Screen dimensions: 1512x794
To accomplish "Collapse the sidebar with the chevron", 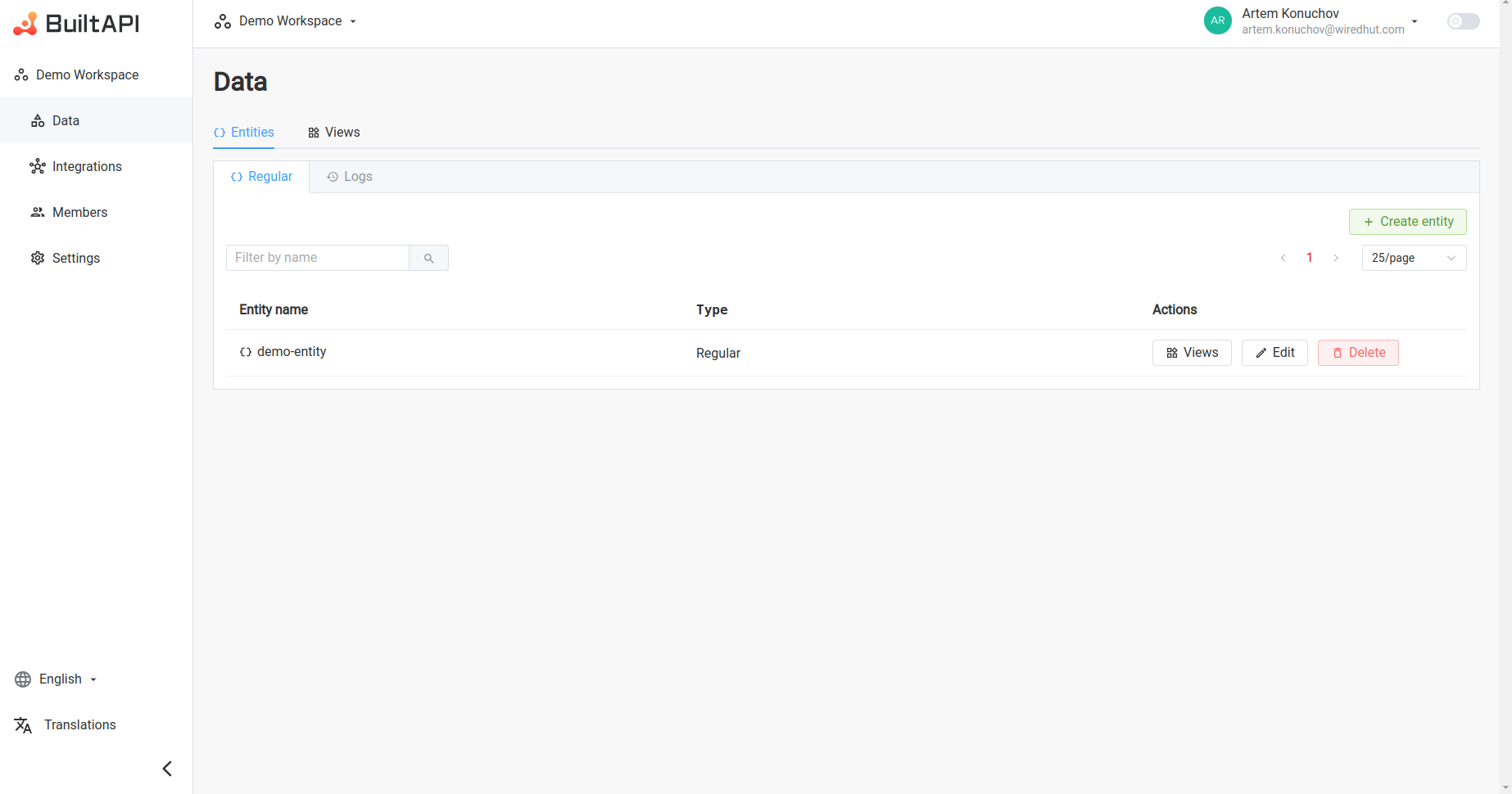I will [x=167, y=768].
